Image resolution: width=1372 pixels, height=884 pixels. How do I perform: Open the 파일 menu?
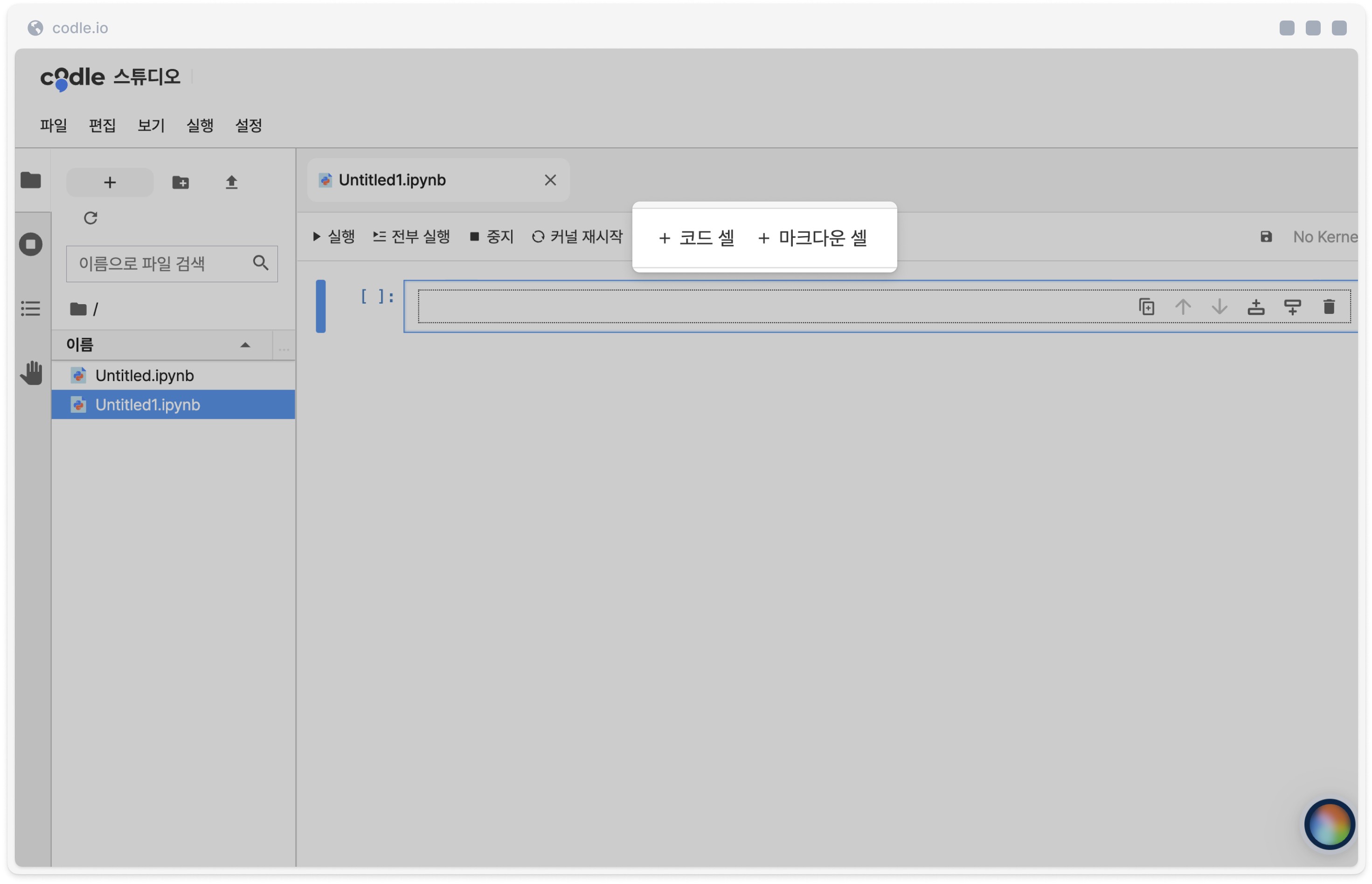(53, 125)
